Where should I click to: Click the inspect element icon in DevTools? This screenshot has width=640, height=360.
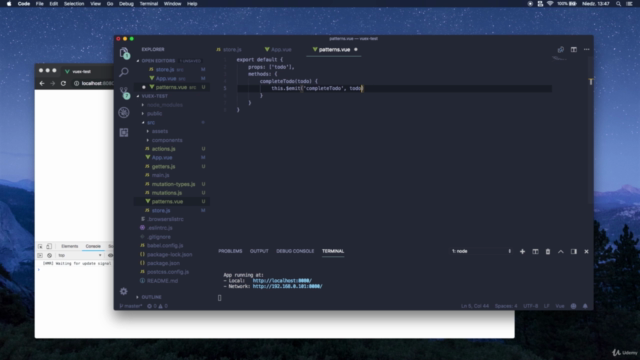pyautogui.click(x=40, y=246)
